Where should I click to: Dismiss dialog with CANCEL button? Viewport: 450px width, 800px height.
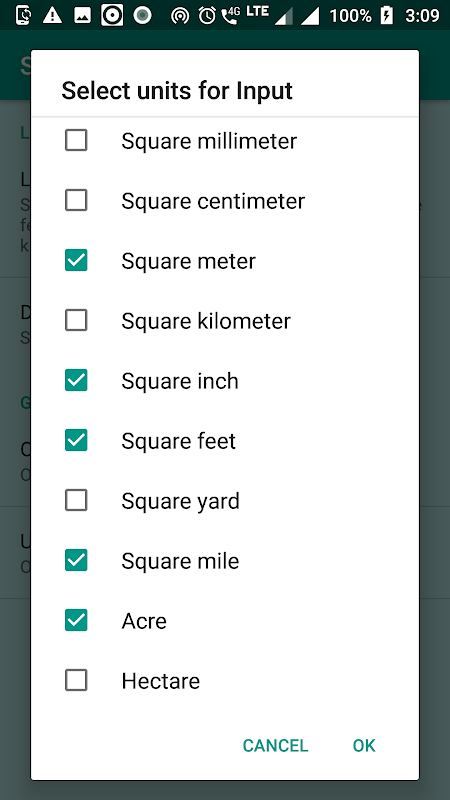(x=276, y=745)
